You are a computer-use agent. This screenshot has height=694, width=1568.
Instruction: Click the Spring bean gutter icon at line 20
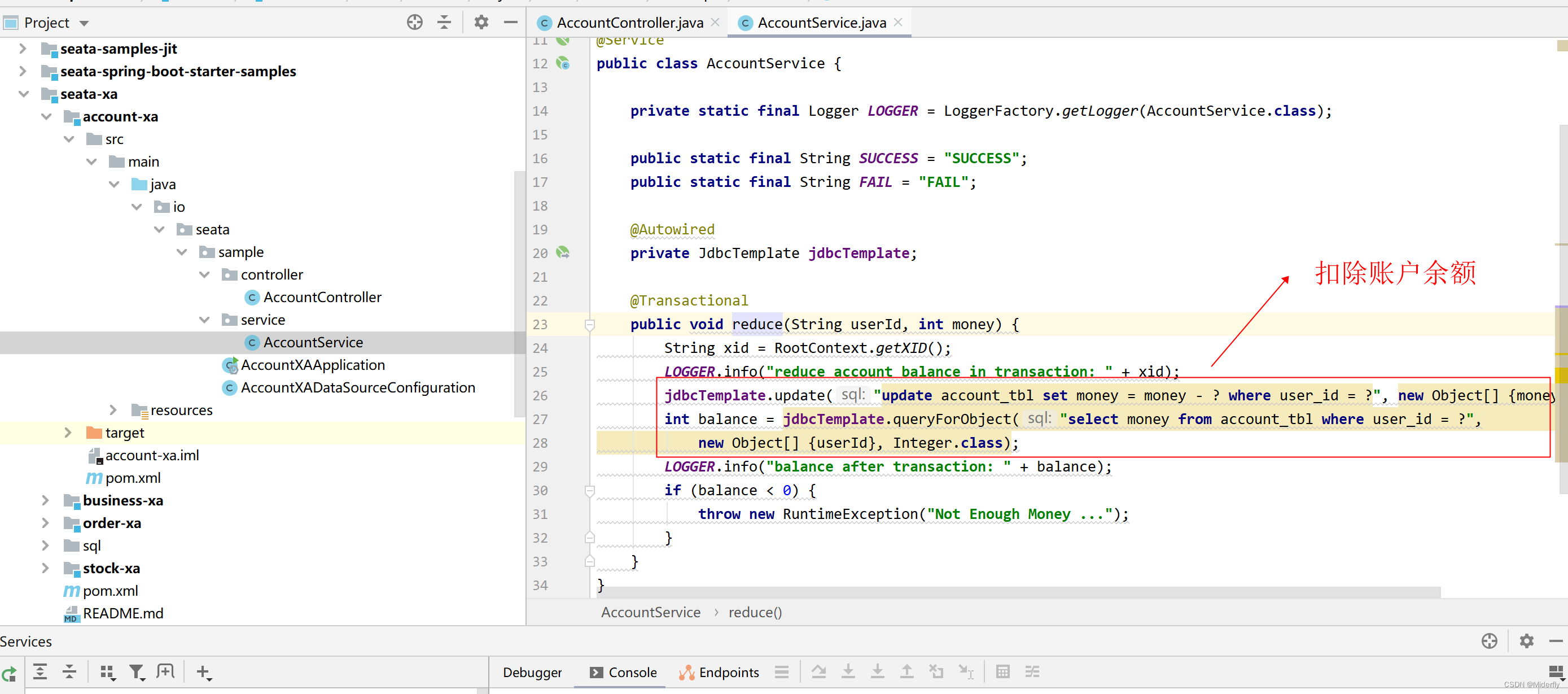(563, 252)
